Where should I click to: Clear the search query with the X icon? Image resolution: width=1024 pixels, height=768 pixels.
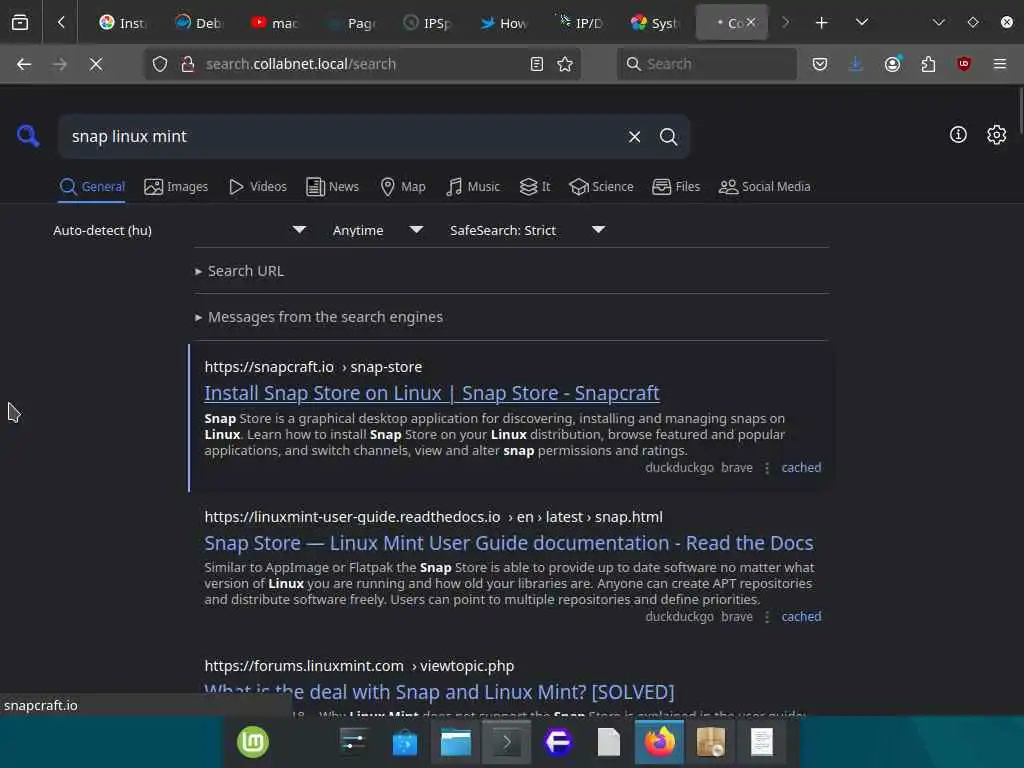pyautogui.click(x=634, y=136)
